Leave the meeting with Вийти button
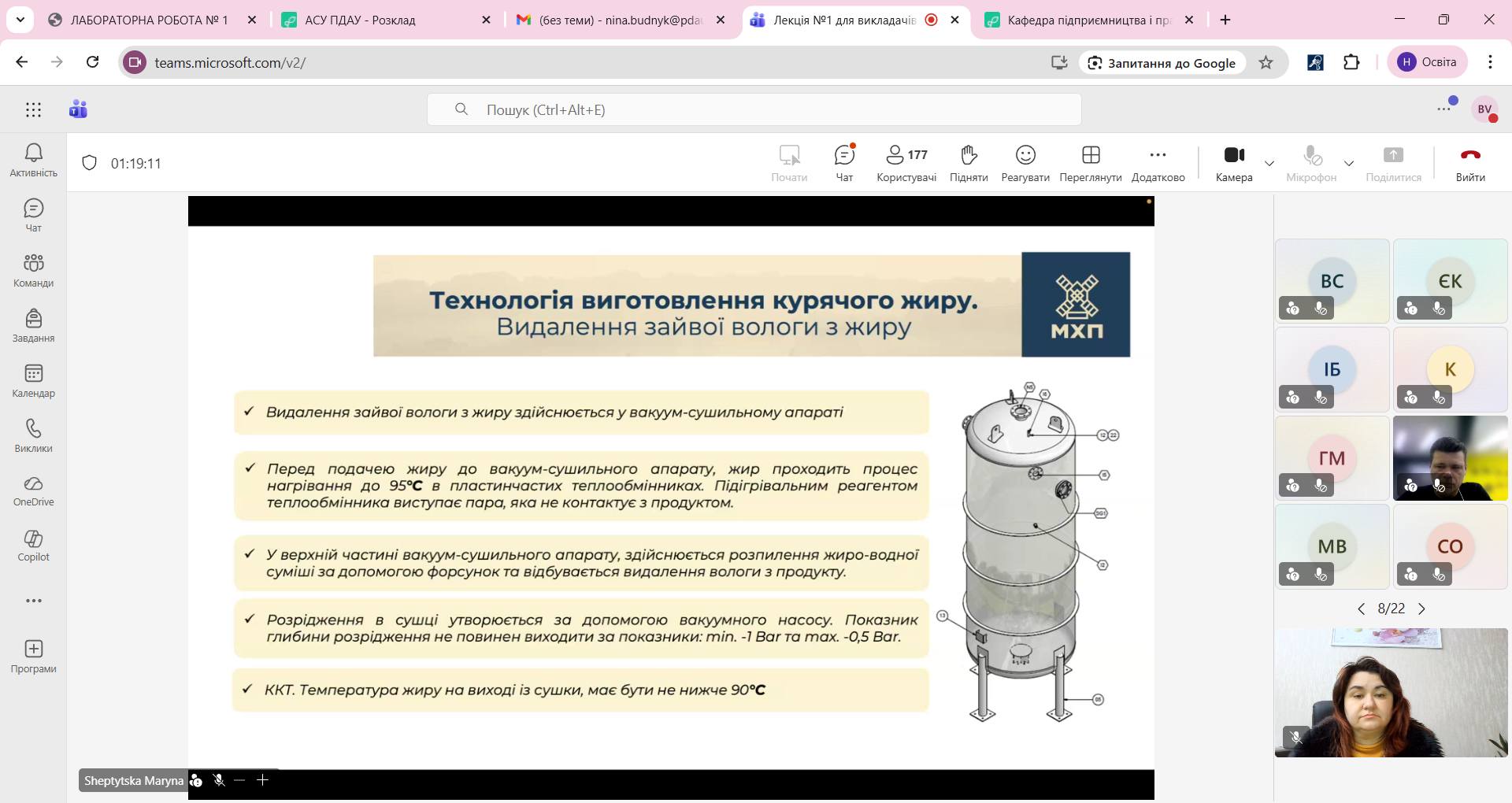The width and height of the screenshot is (1512, 803). [1469, 163]
